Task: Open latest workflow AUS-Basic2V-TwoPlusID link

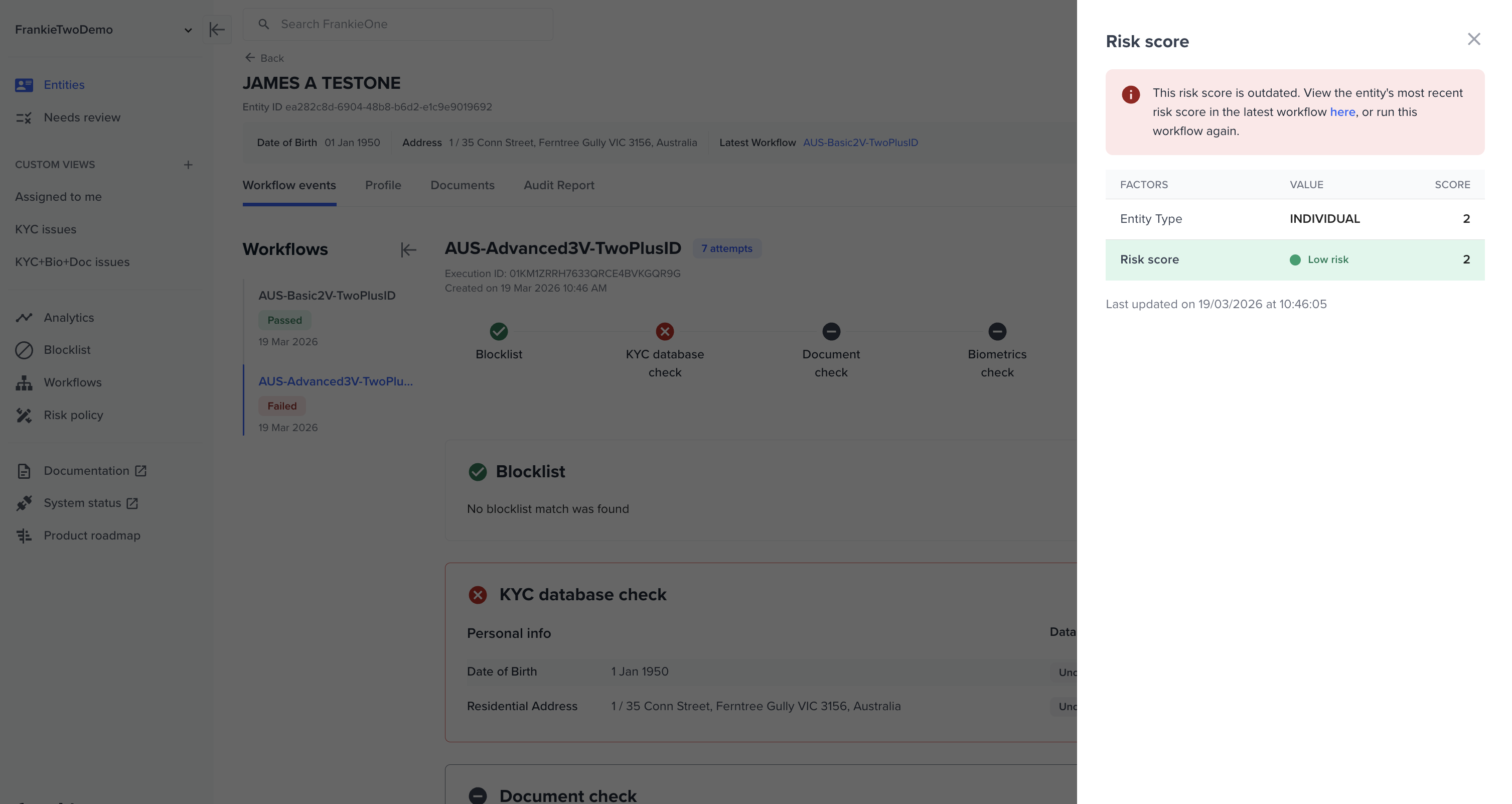Action: click(x=860, y=143)
